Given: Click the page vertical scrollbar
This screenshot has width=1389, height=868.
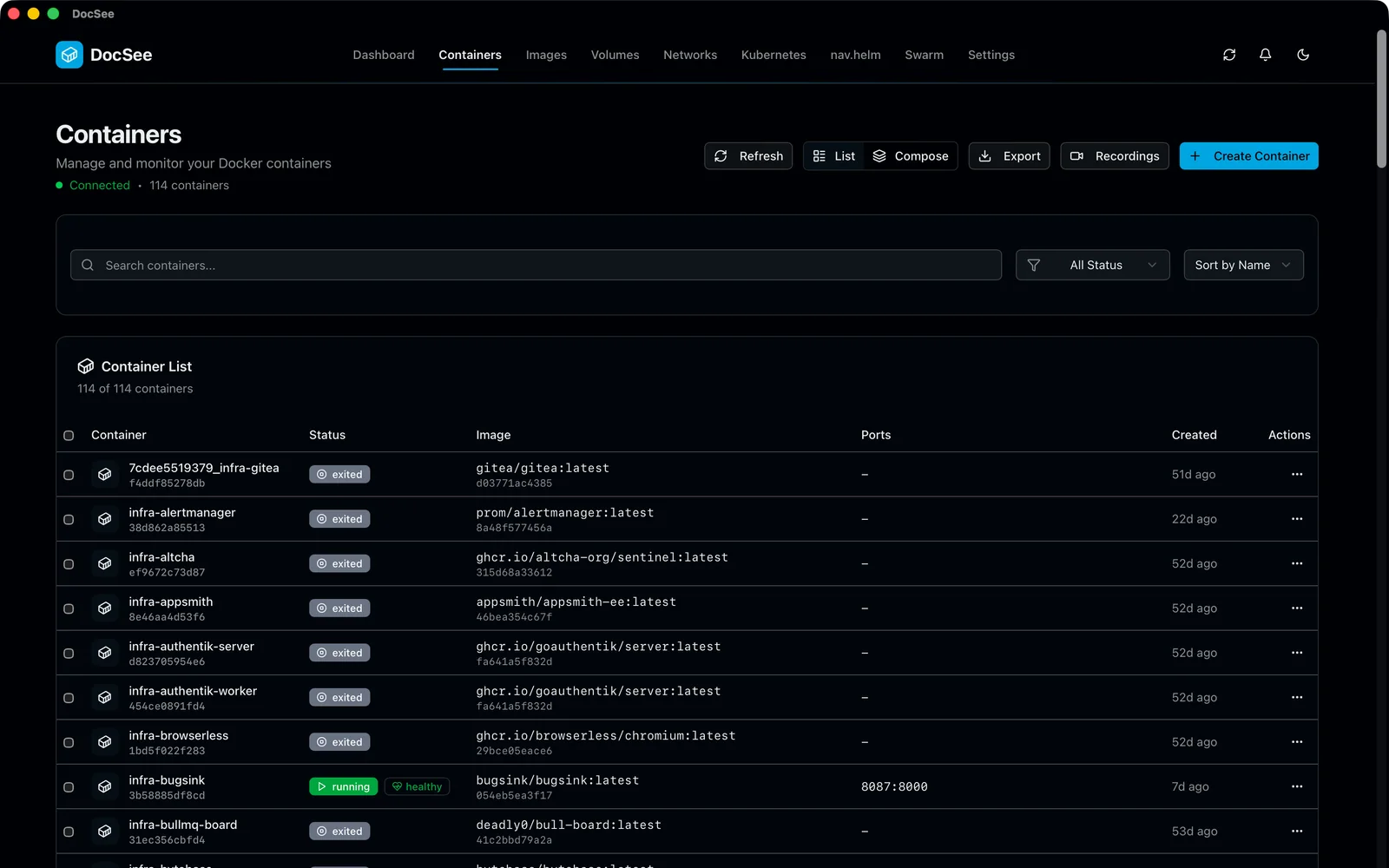Looking at the screenshot, I should pos(1381,100).
